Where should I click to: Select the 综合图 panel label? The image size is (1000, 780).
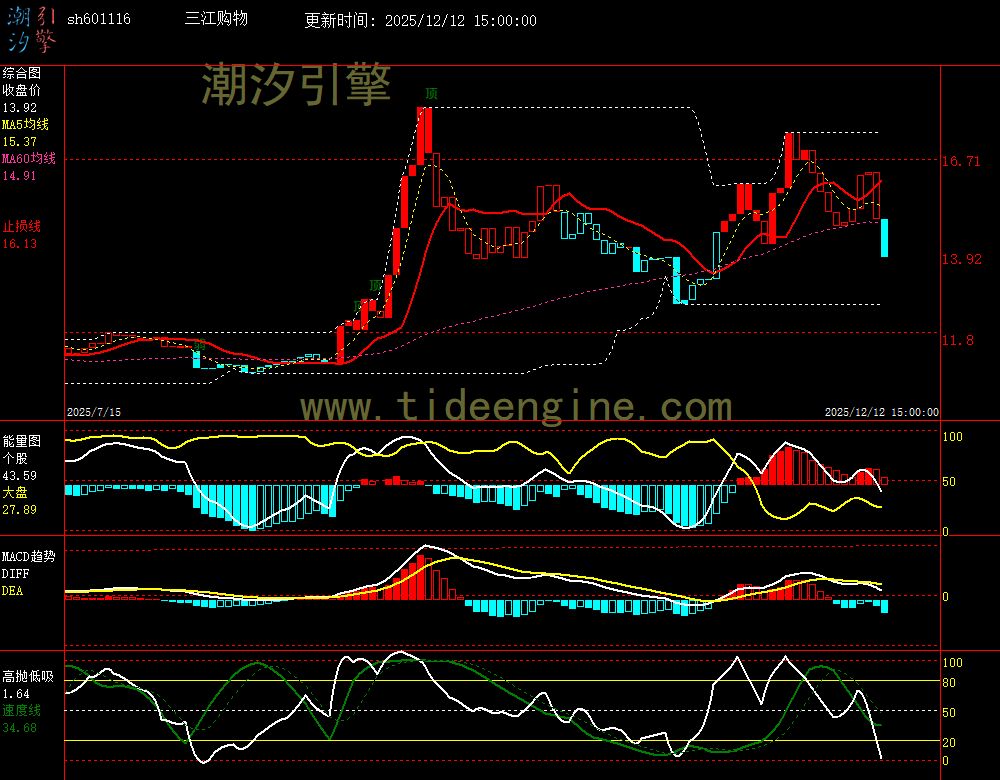click(x=21, y=73)
